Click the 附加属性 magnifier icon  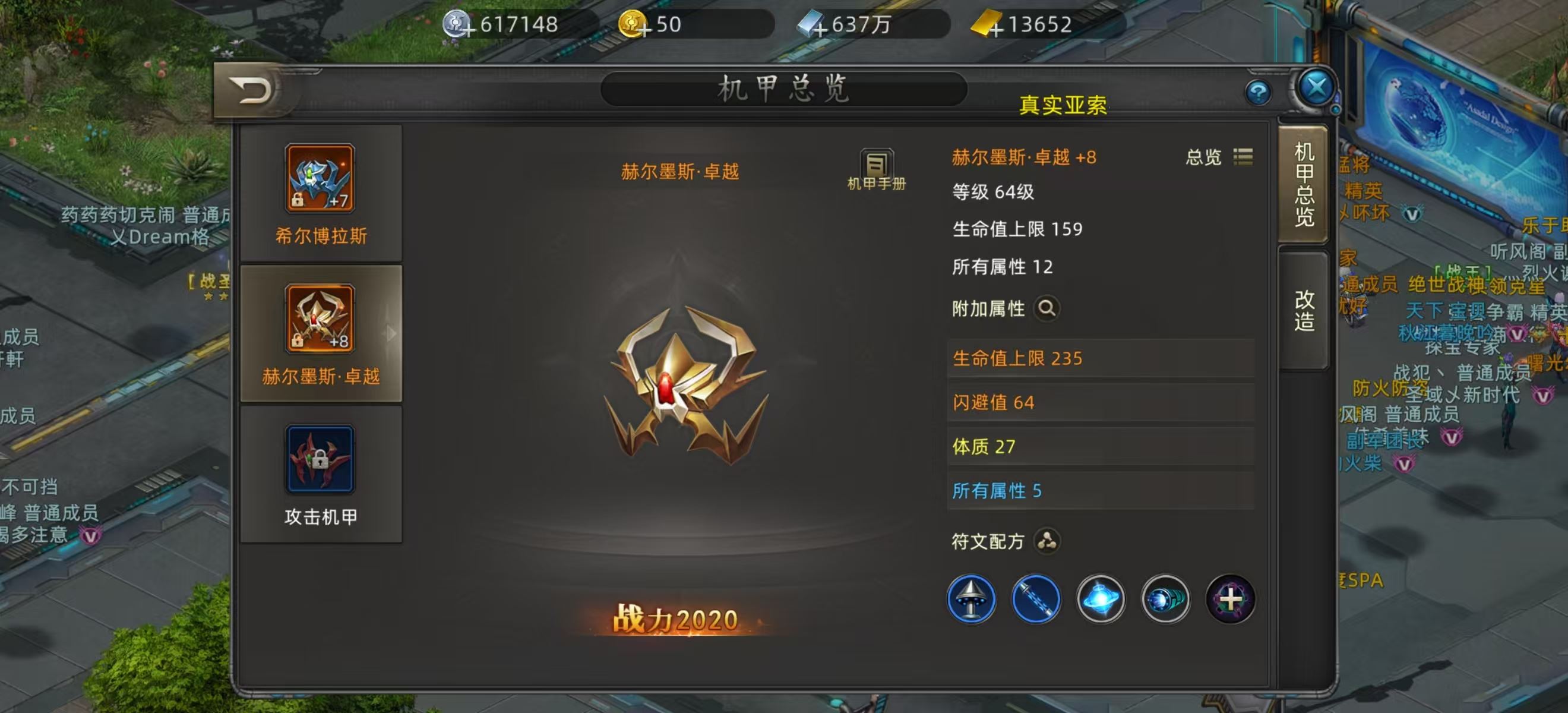point(1047,308)
